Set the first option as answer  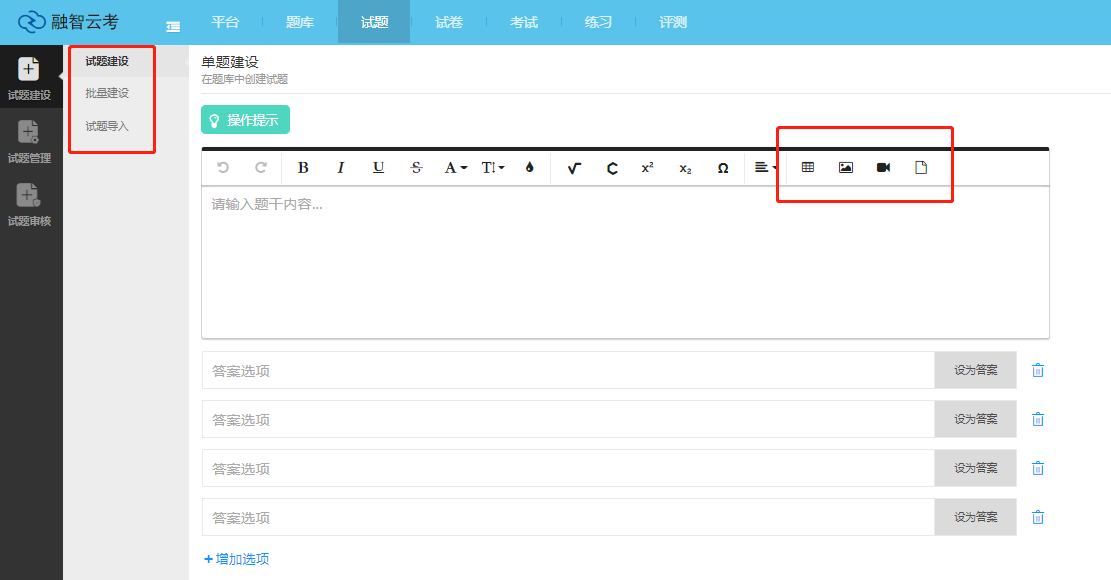tap(975, 370)
